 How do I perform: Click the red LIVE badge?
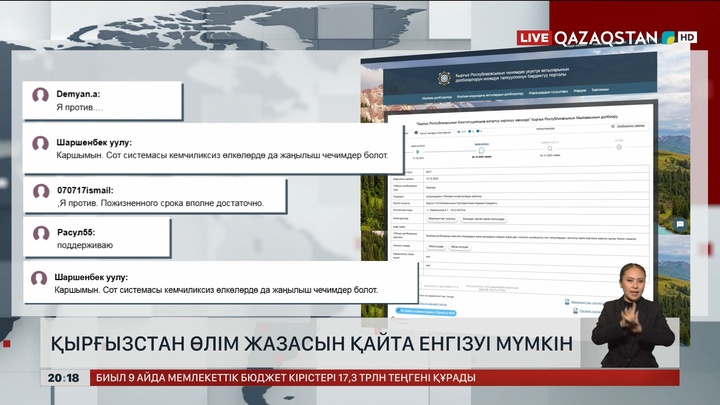534,37
